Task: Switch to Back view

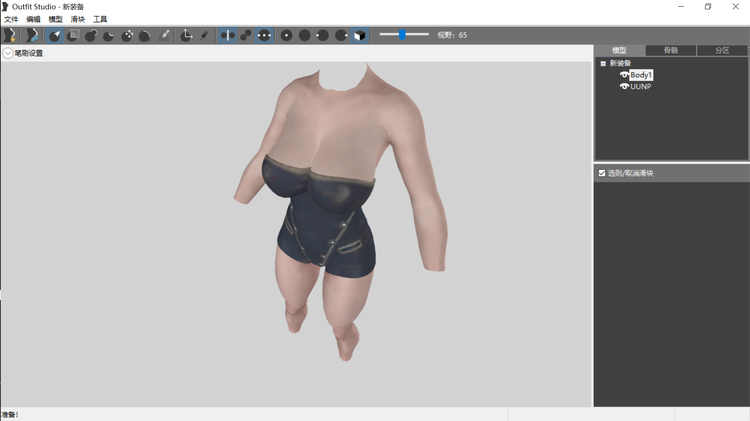Action: [305, 35]
